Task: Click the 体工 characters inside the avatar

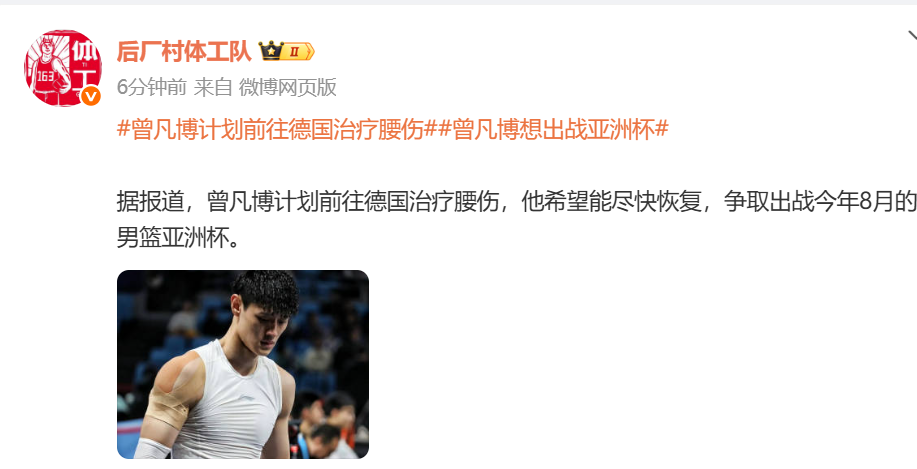Action: click(x=85, y=64)
